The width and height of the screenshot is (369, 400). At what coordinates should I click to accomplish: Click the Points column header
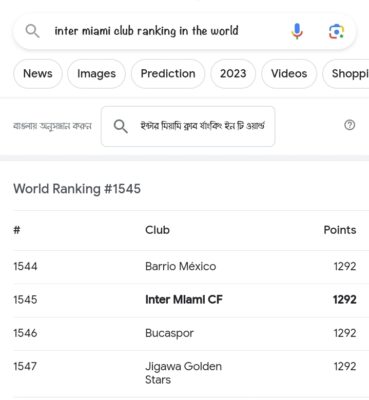pyautogui.click(x=340, y=230)
